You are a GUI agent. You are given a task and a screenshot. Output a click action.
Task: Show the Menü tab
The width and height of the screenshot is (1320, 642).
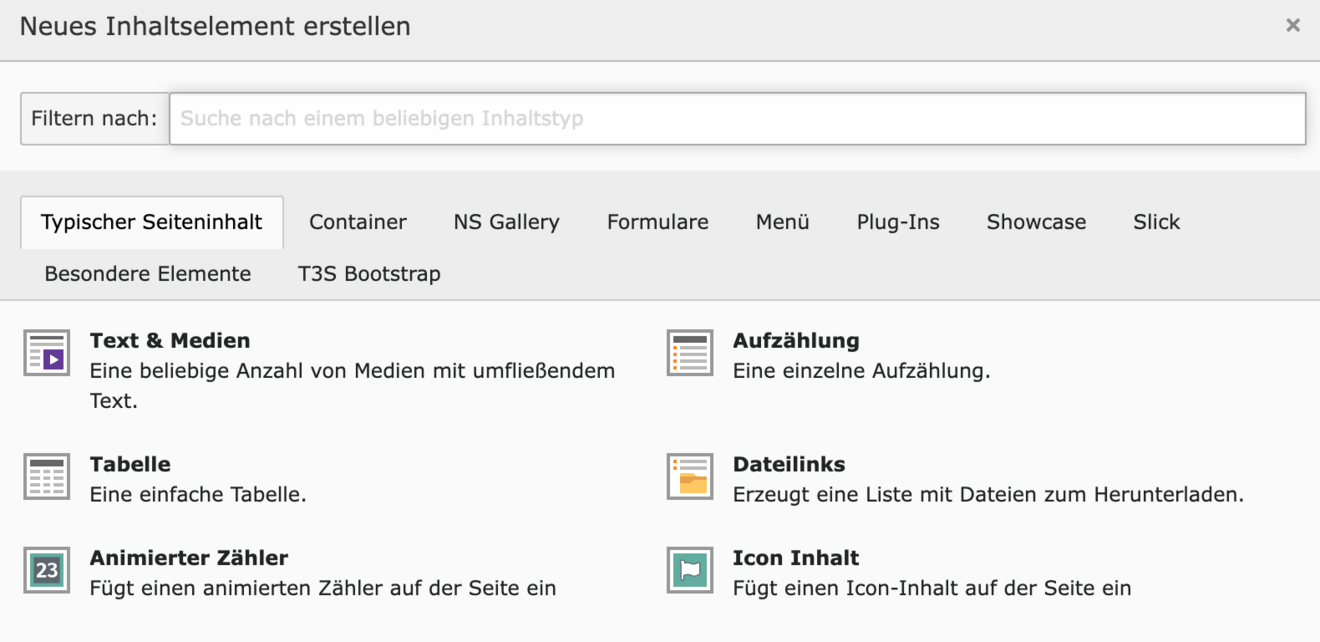tap(782, 222)
